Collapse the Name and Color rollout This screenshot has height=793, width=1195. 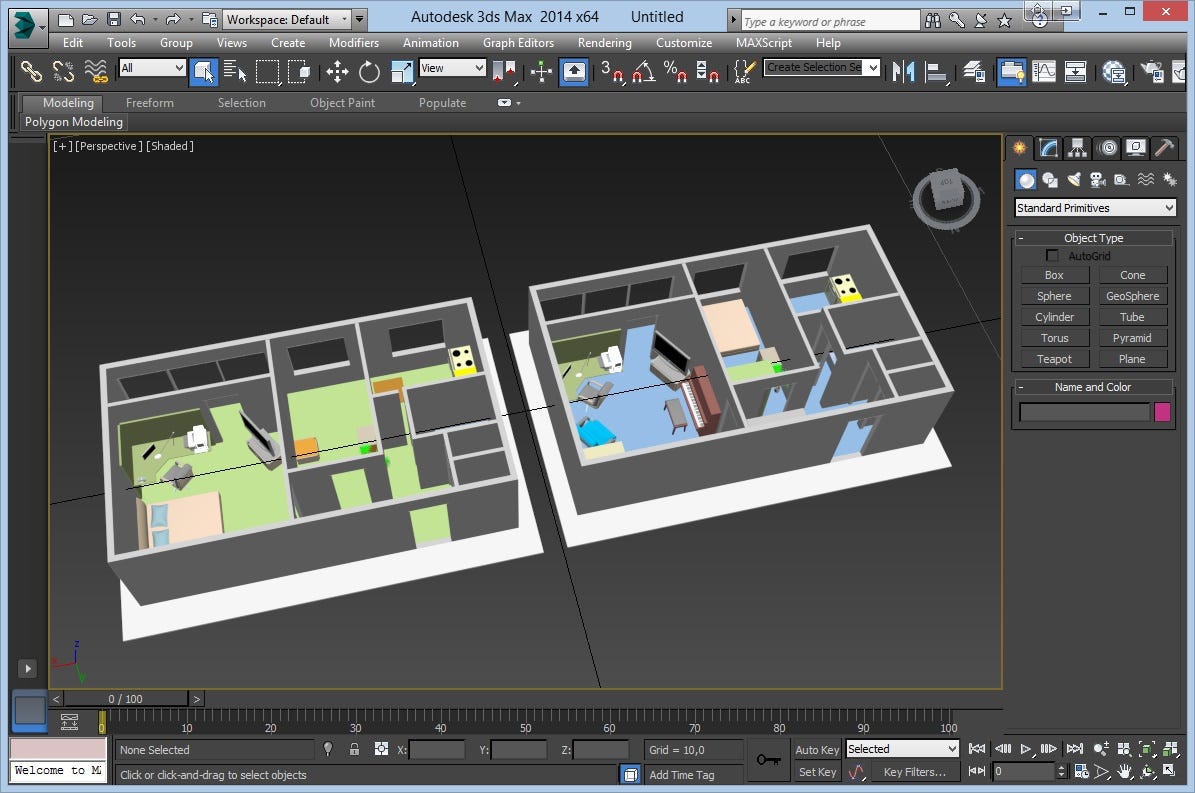tap(1093, 387)
